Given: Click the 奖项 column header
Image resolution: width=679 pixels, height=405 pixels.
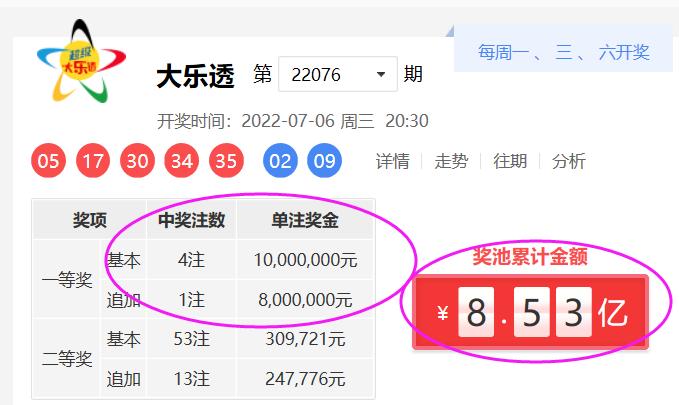Looking at the screenshot, I should [90, 220].
